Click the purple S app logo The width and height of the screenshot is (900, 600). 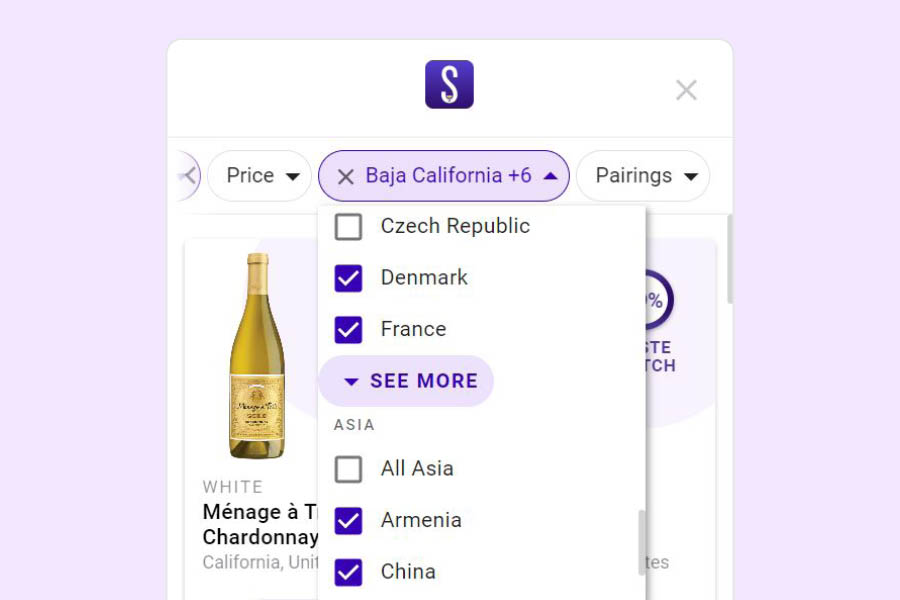coord(449,84)
